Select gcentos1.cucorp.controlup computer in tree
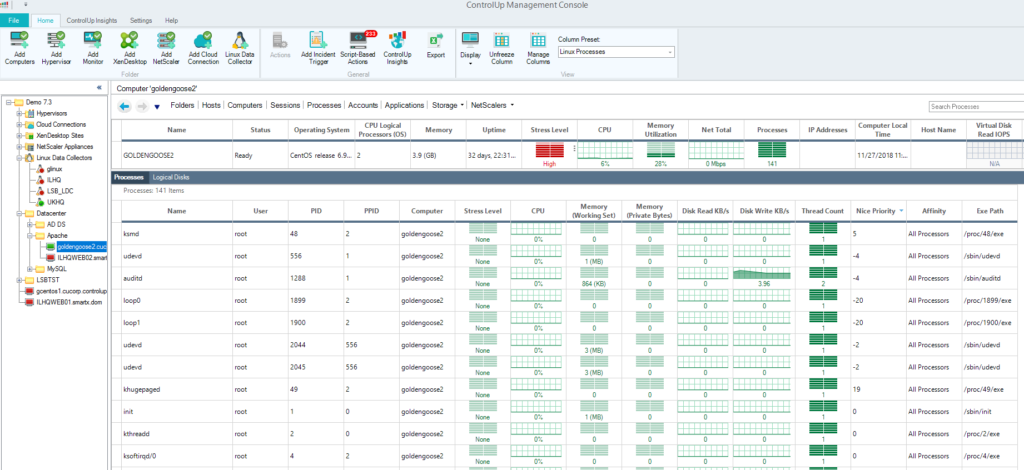 pyautogui.click(x=71, y=290)
